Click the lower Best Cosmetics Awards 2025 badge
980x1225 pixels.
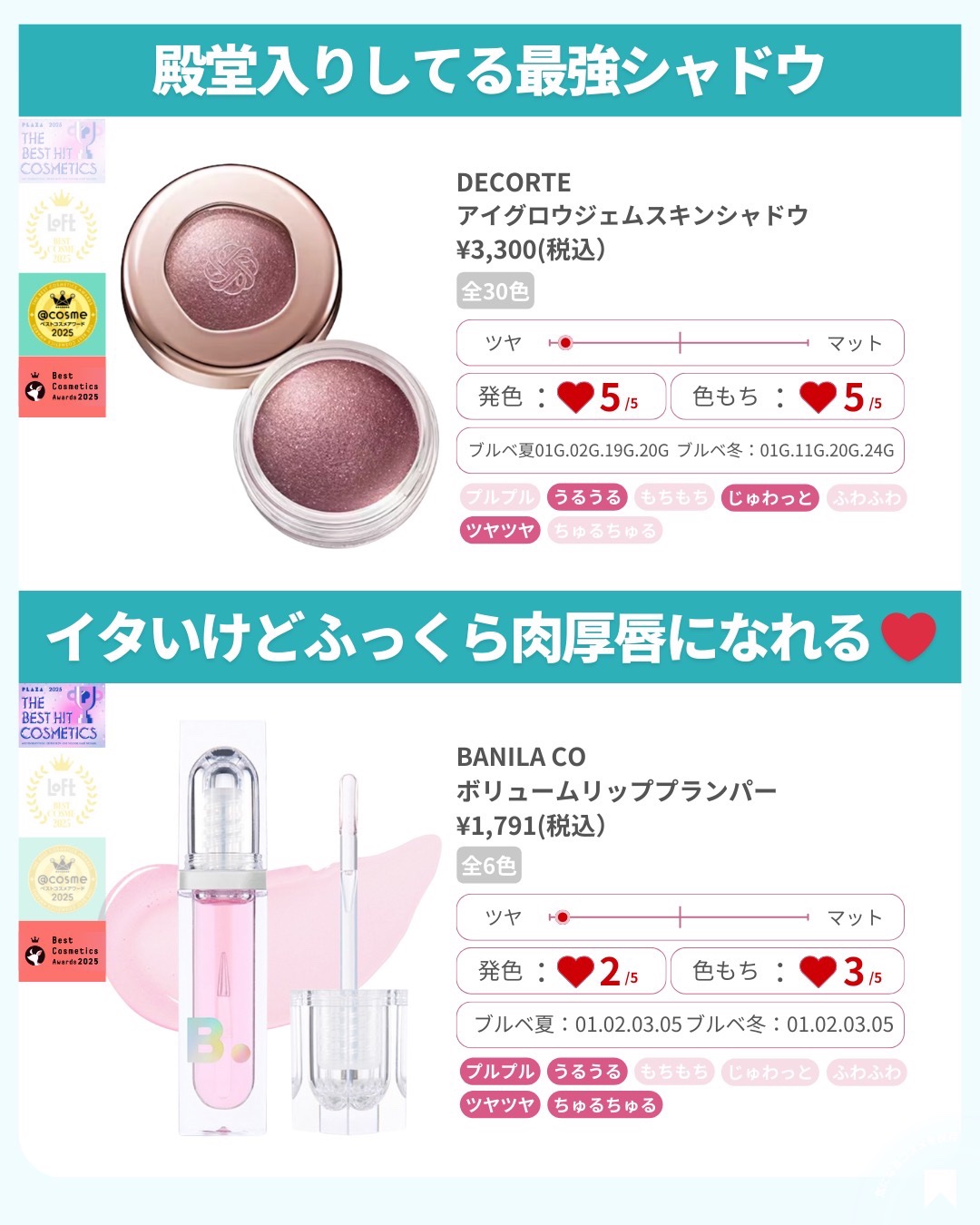pos(62,952)
